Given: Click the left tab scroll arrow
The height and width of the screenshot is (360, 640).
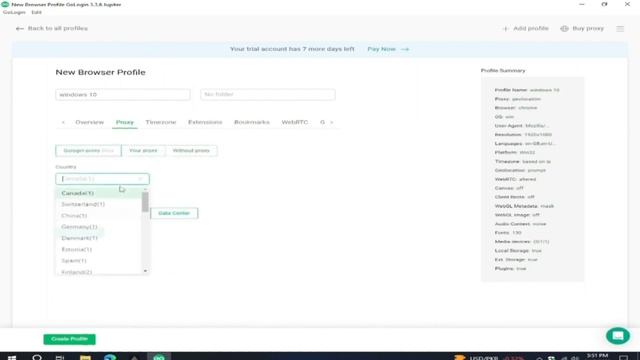Looking at the screenshot, I should tap(63, 122).
